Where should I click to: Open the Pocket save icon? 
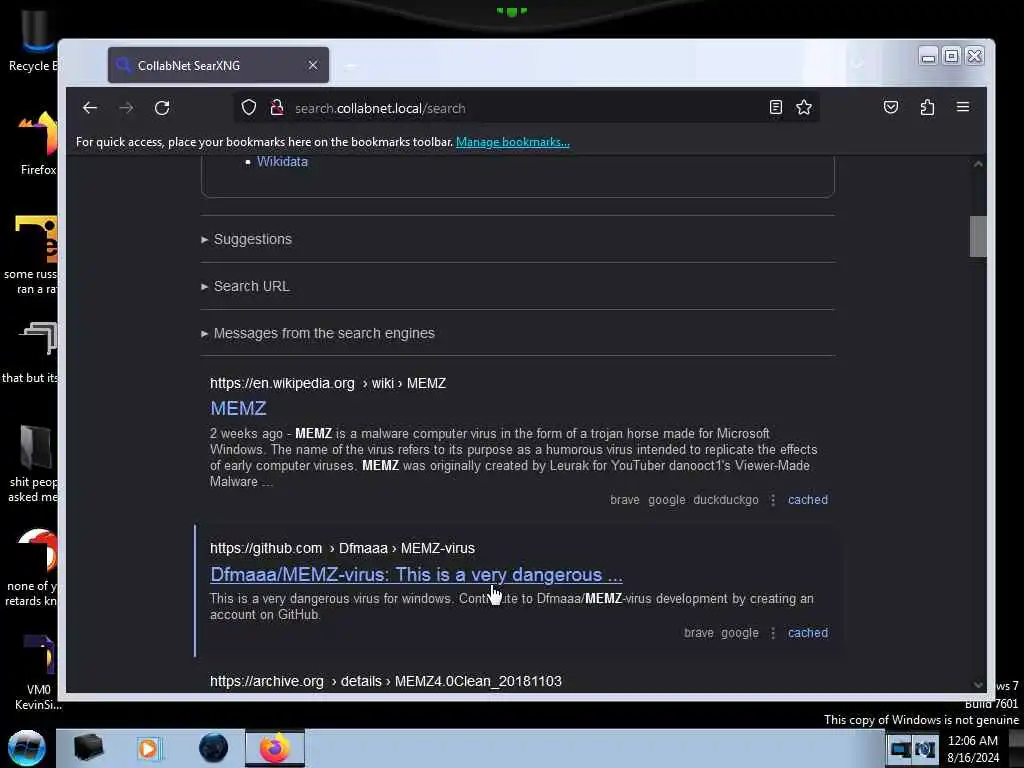point(891,107)
